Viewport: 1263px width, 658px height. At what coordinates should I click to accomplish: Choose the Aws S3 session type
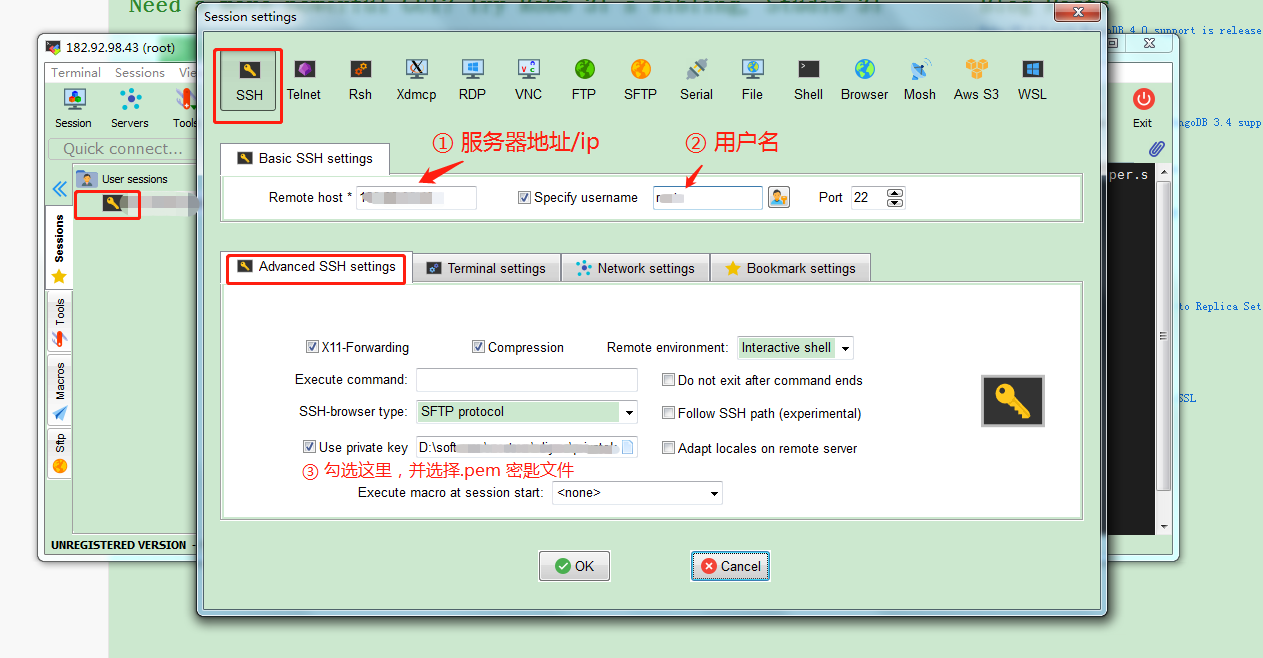976,81
